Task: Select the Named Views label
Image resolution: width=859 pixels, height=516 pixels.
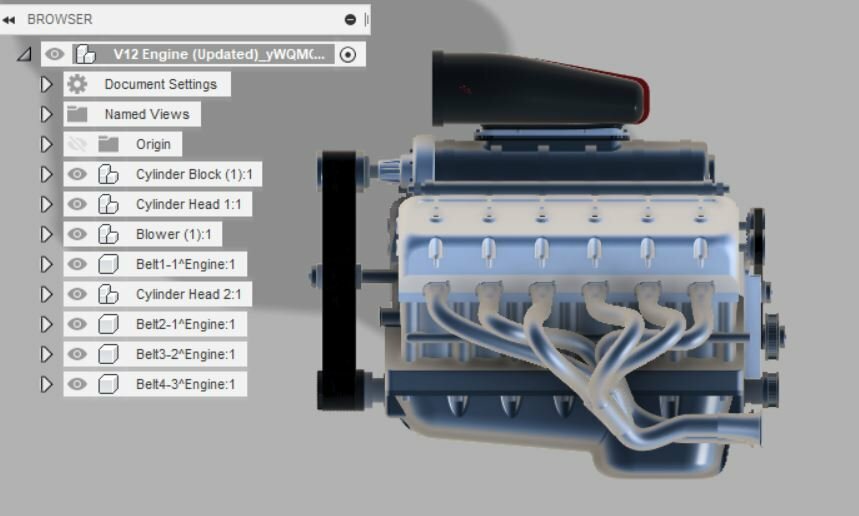Action: coord(147,114)
